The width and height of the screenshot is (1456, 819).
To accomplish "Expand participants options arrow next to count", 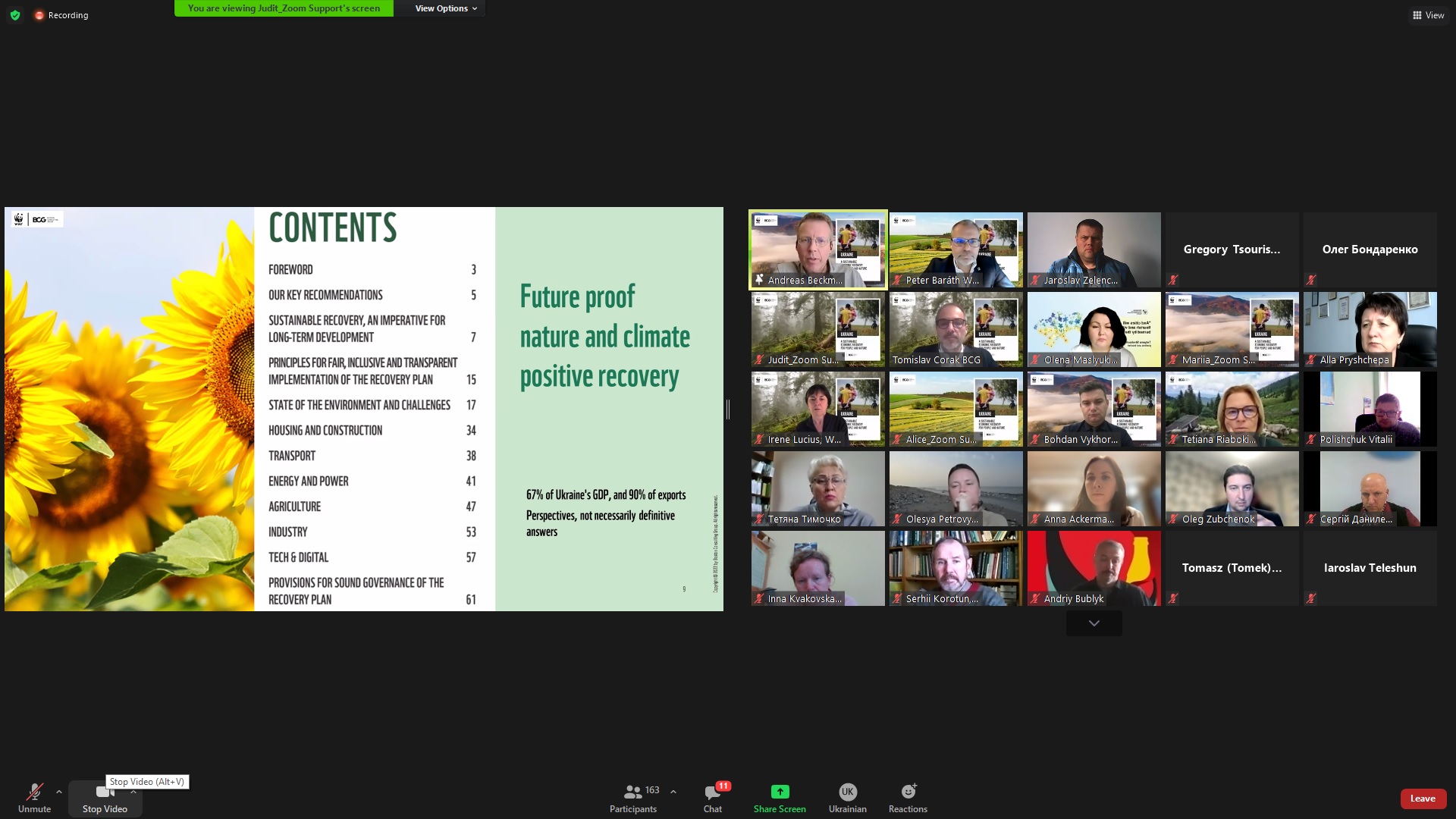I will (x=673, y=792).
